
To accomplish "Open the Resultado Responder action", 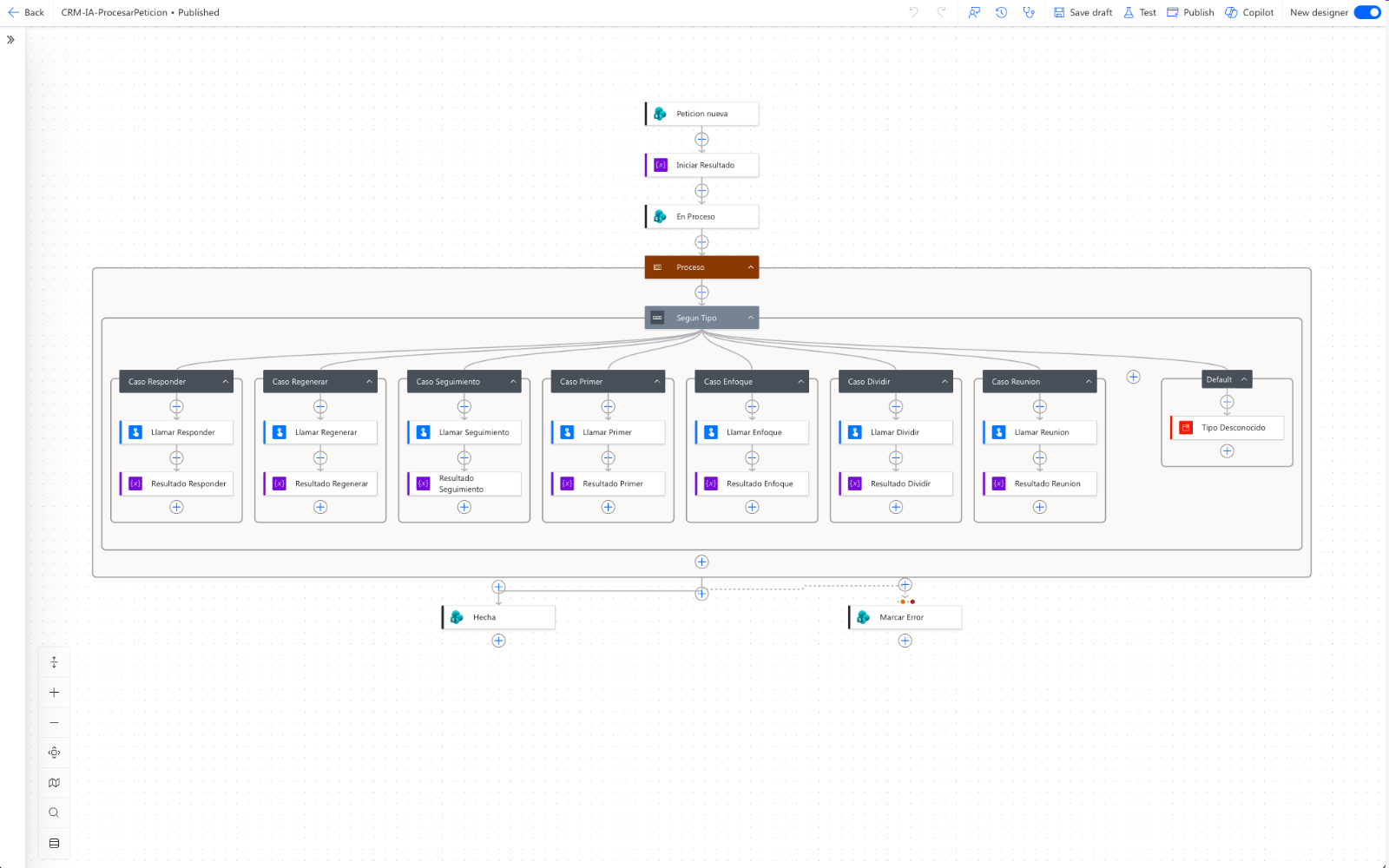I will click(176, 483).
